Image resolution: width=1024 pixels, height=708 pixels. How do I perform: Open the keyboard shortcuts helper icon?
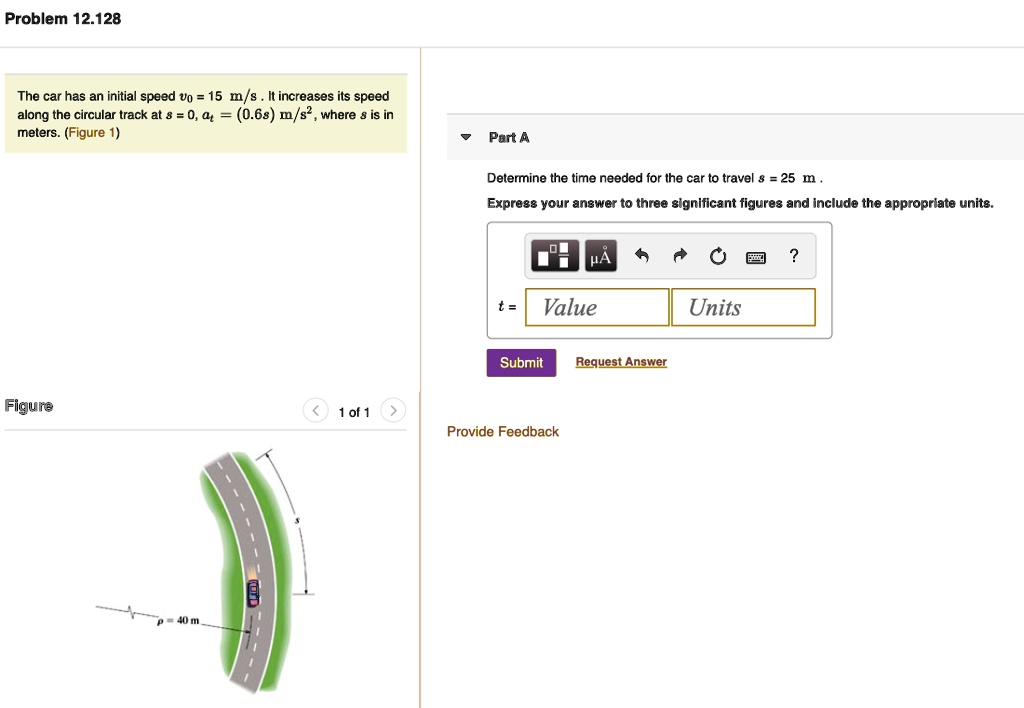pos(756,257)
